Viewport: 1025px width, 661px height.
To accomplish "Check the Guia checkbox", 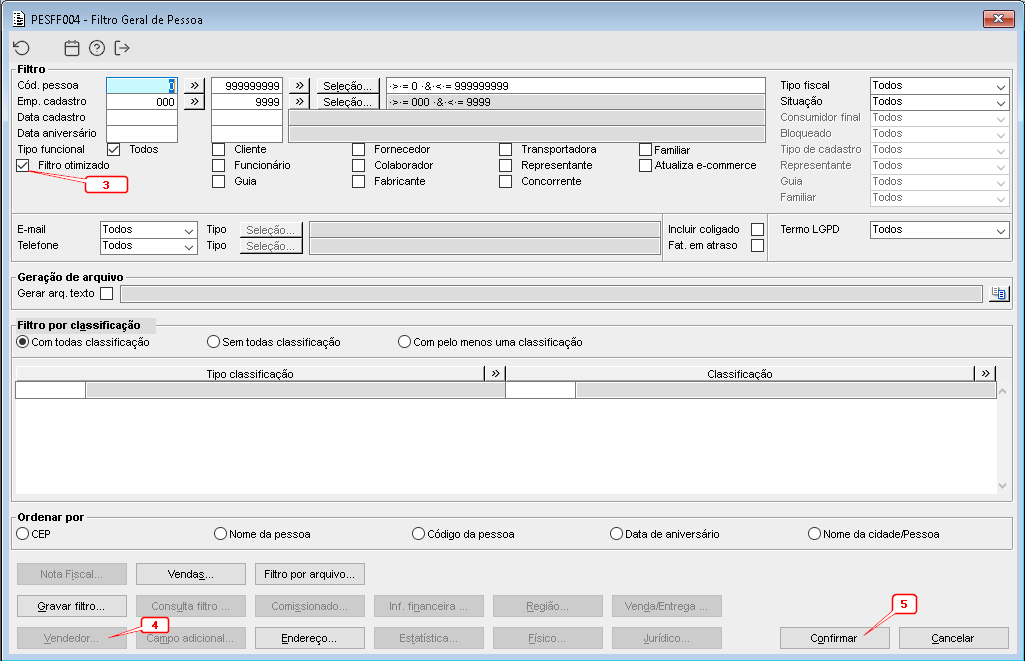I will 219,182.
